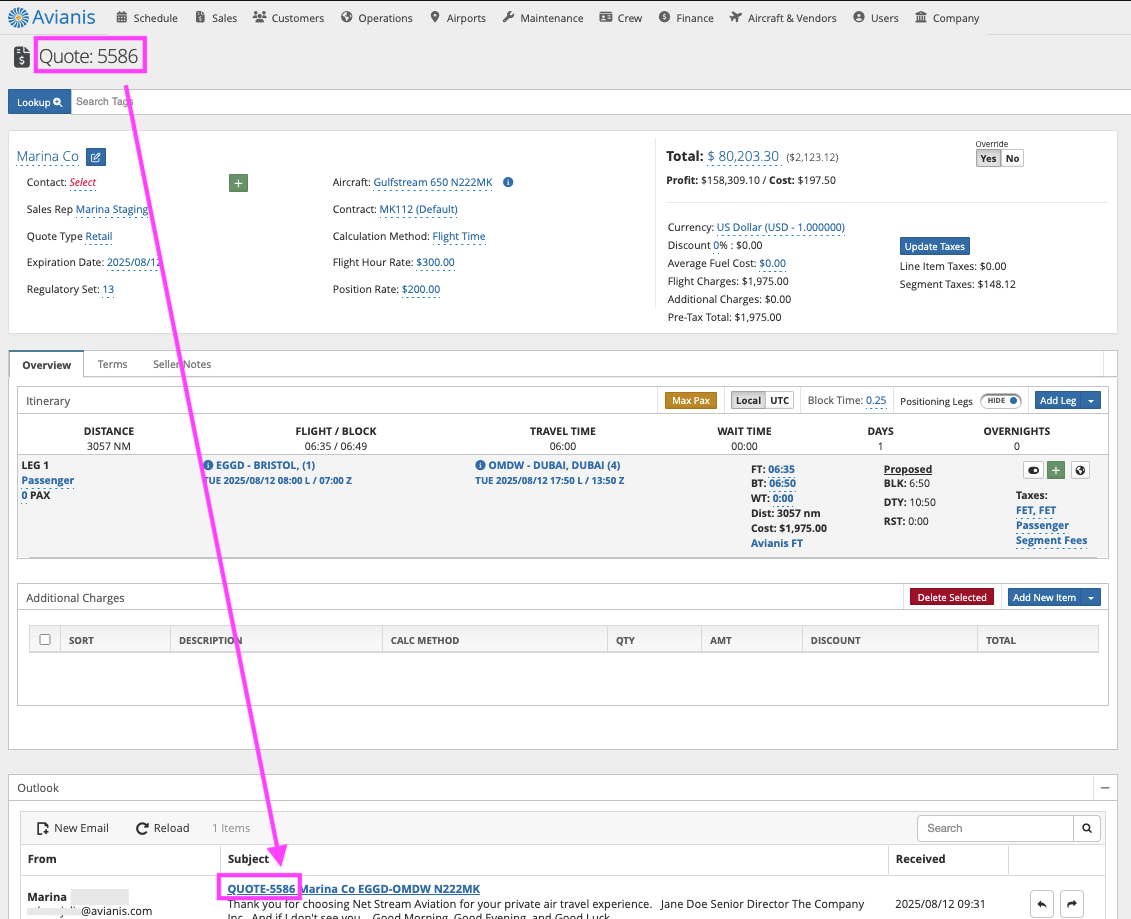Select the Overview tab

pyautogui.click(x=46, y=364)
